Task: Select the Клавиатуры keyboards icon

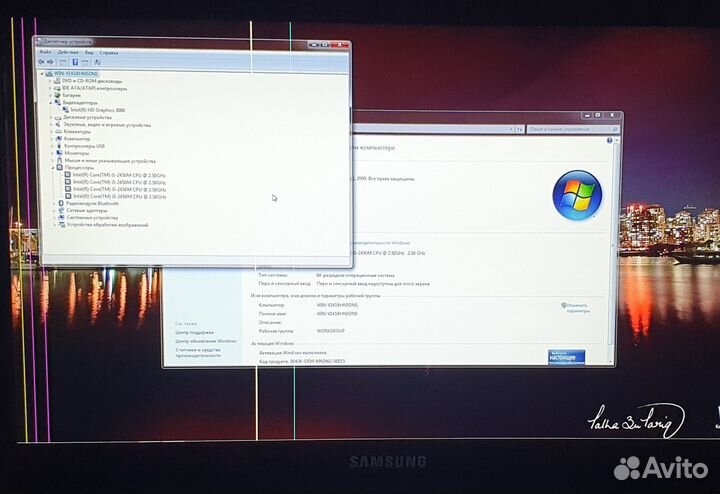Action: [x=58, y=132]
